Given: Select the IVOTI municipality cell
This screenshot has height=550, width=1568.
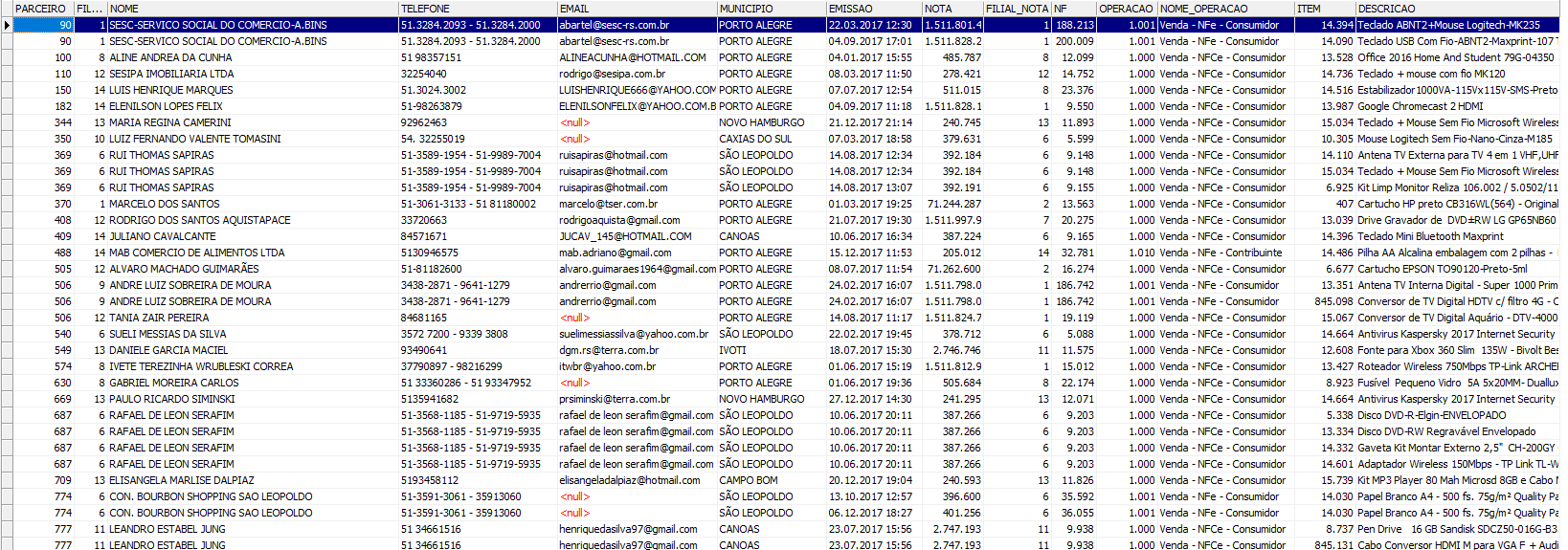Looking at the screenshot, I should (772, 350).
